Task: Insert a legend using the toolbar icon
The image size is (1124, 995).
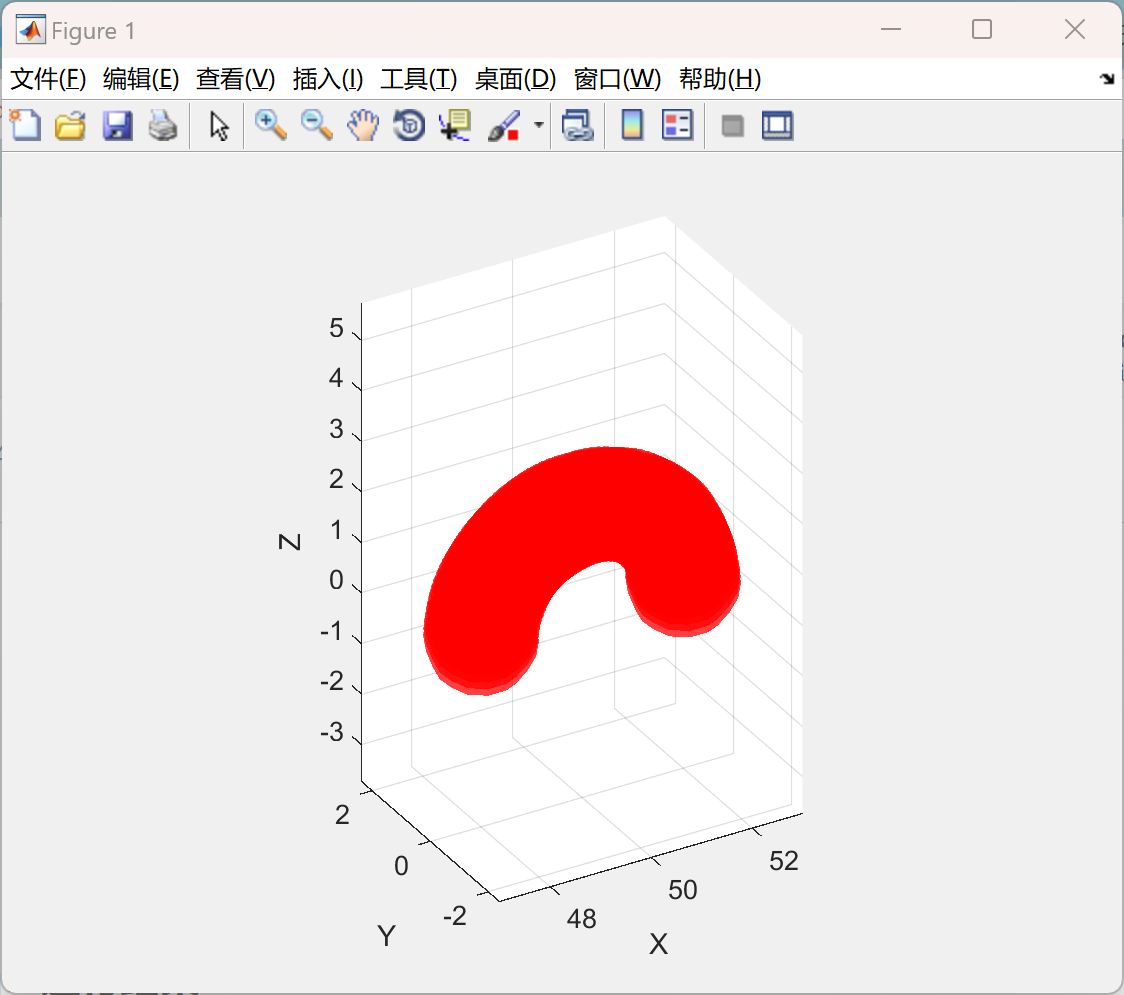Action: tap(677, 125)
